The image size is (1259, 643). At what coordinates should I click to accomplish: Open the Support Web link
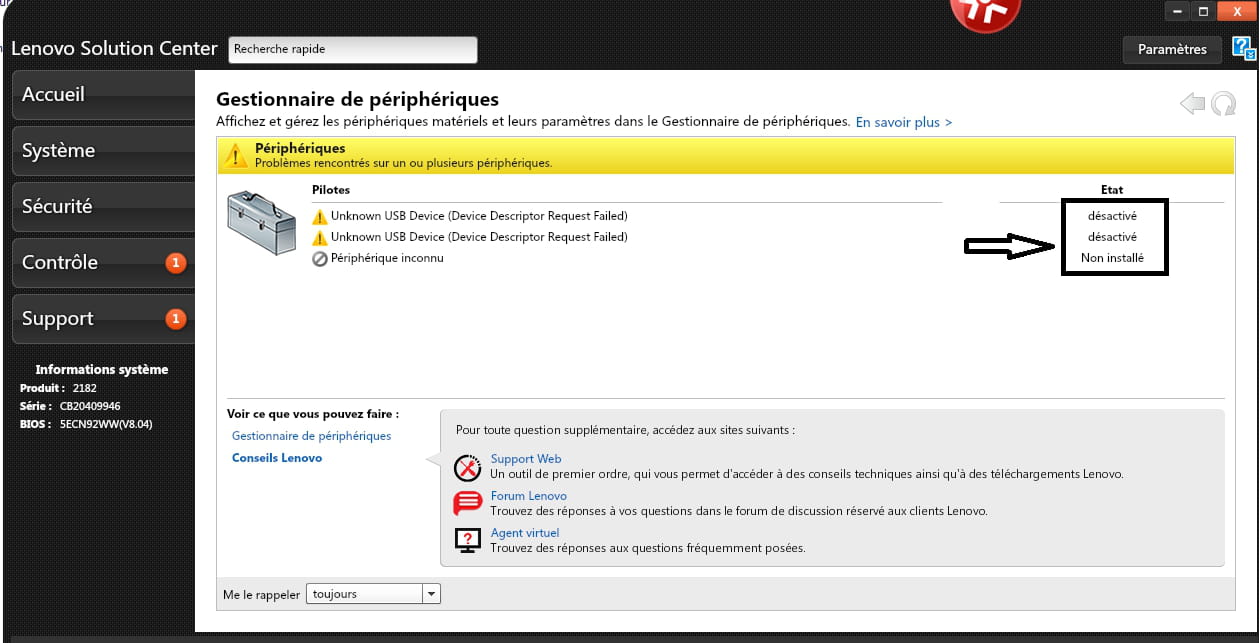pyautogui.click(x=526, y=459)
